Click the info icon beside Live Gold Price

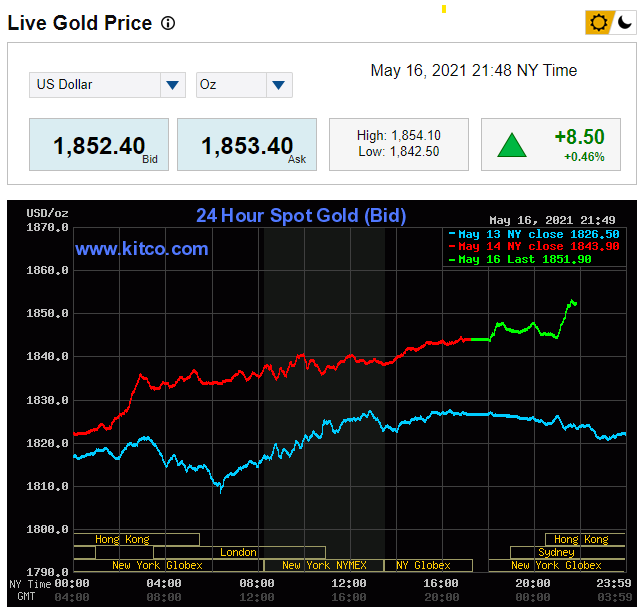click(168, 23)
